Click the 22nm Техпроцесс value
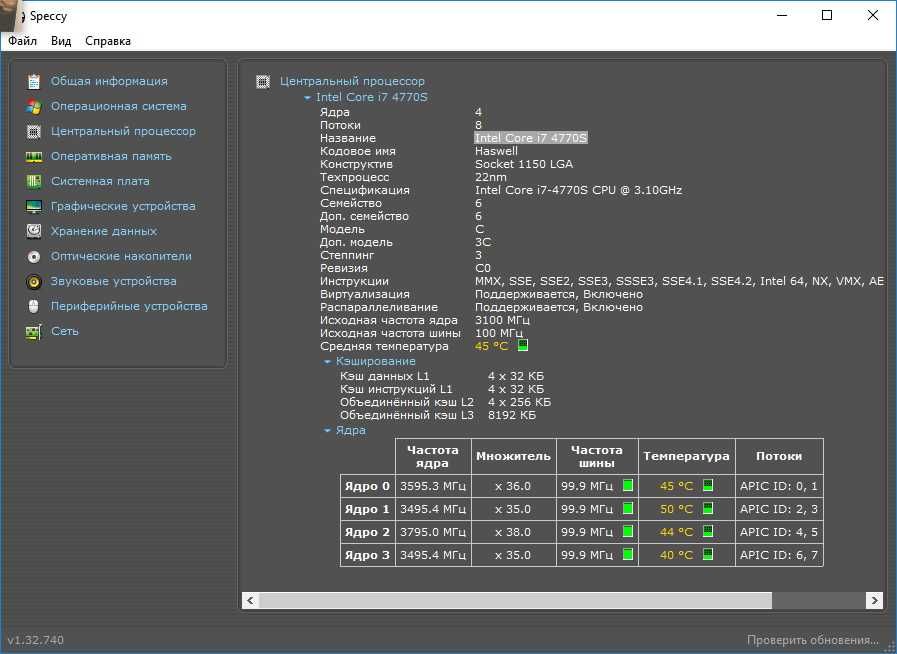Image resolution: width=897 pixels, height=654 pixels. 490,177
